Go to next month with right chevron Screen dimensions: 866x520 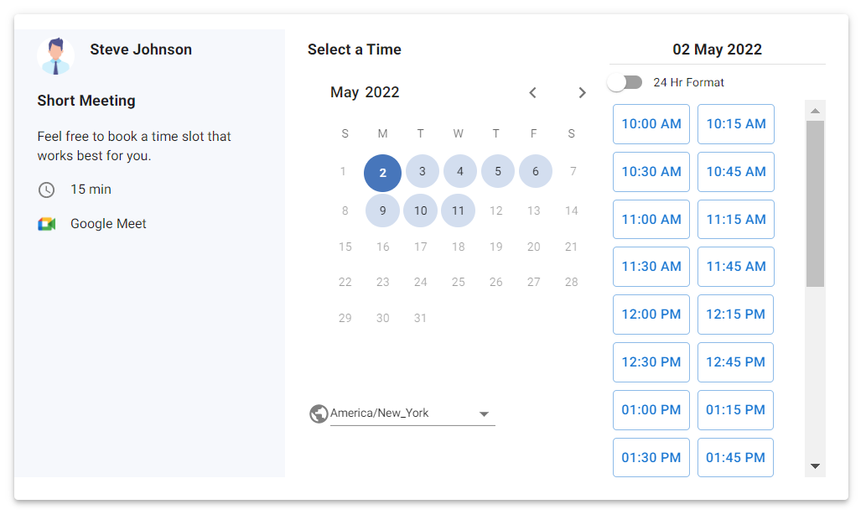coord(582,93)
